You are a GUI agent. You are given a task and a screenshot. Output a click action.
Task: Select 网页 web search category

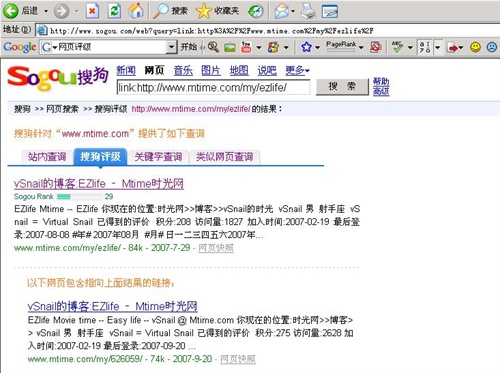pos(154,70)
